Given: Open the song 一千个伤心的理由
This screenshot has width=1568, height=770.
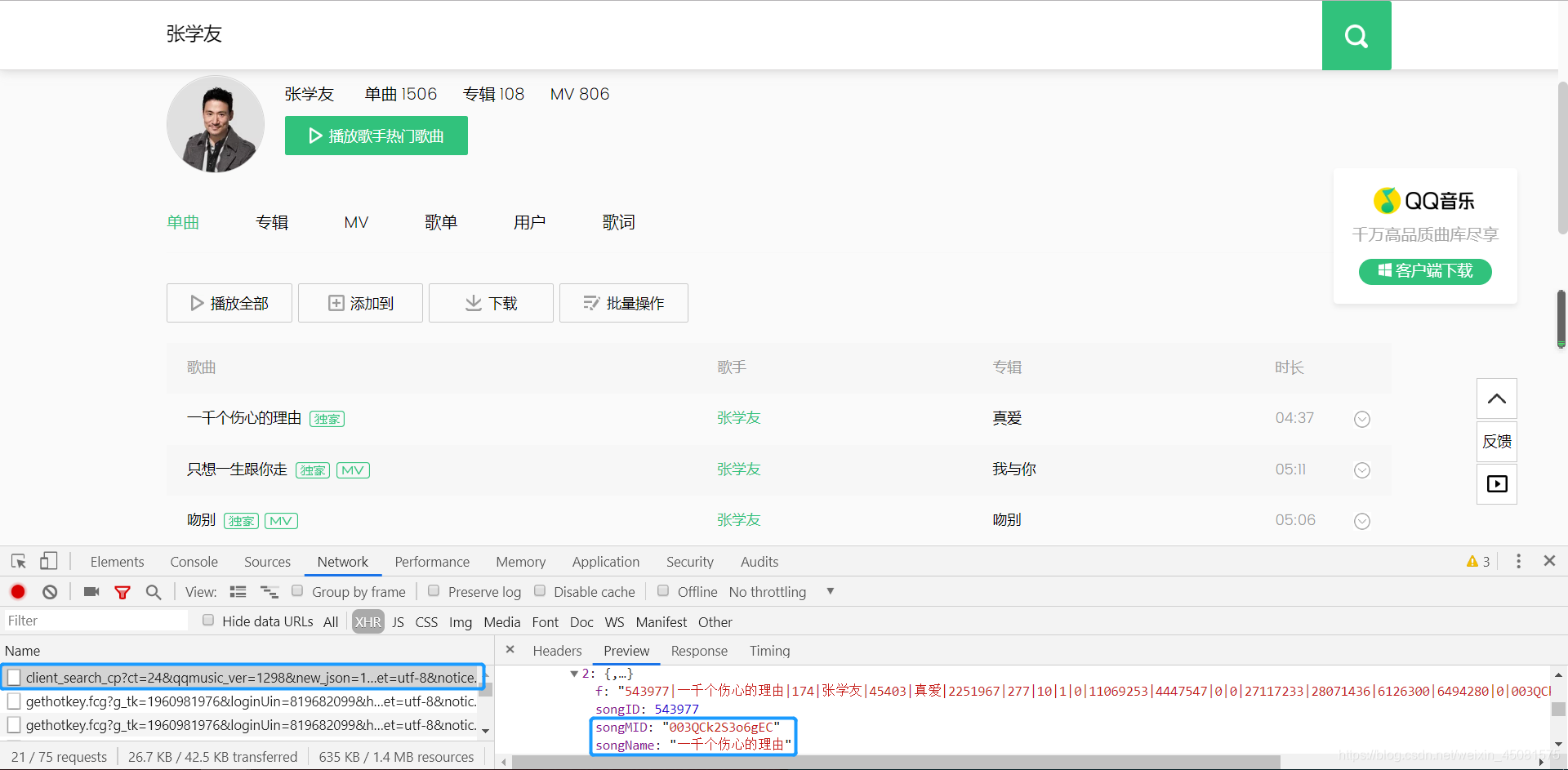Looking at the screenshot, I should coord(244,418).
